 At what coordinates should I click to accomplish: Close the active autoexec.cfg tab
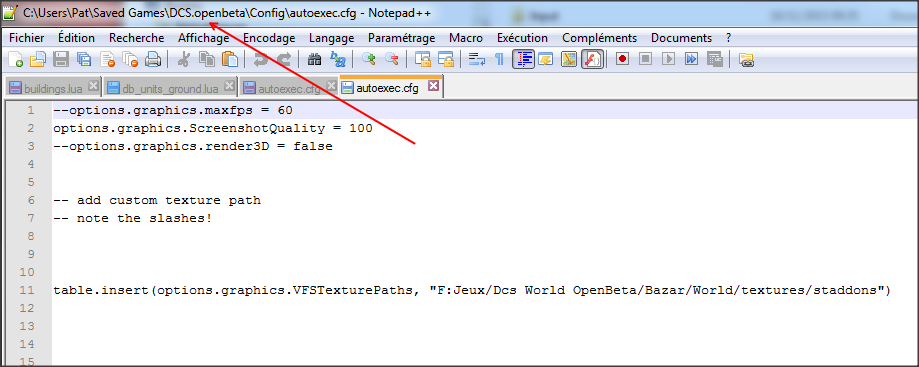pyautogui.click(x=433, y=87)
